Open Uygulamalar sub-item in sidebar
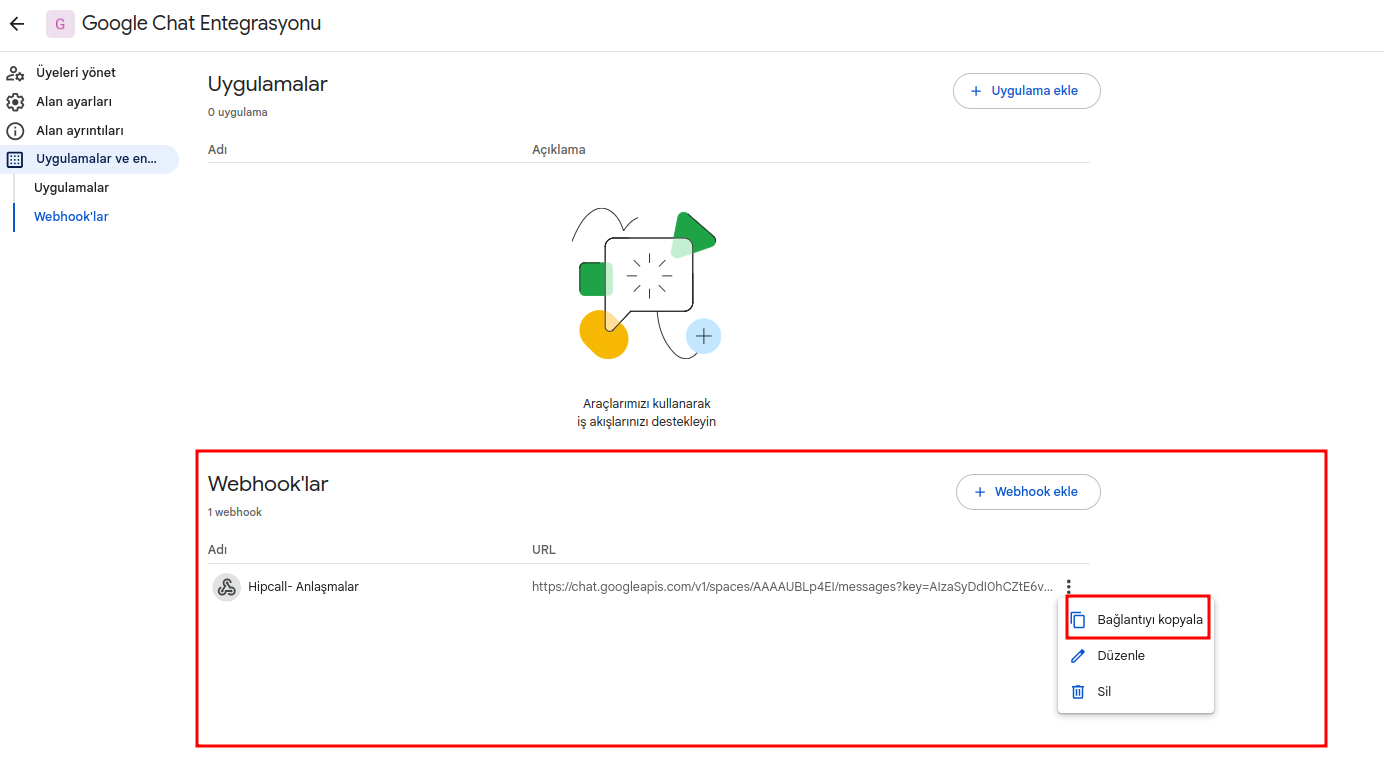 click(71, 188)
